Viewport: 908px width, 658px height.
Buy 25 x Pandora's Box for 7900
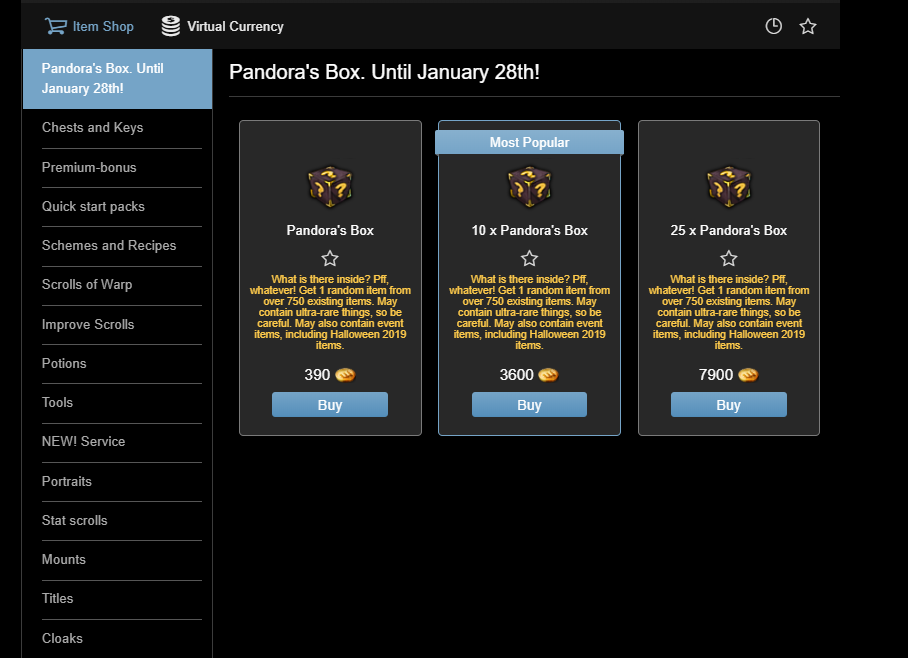tap(728, 405)
